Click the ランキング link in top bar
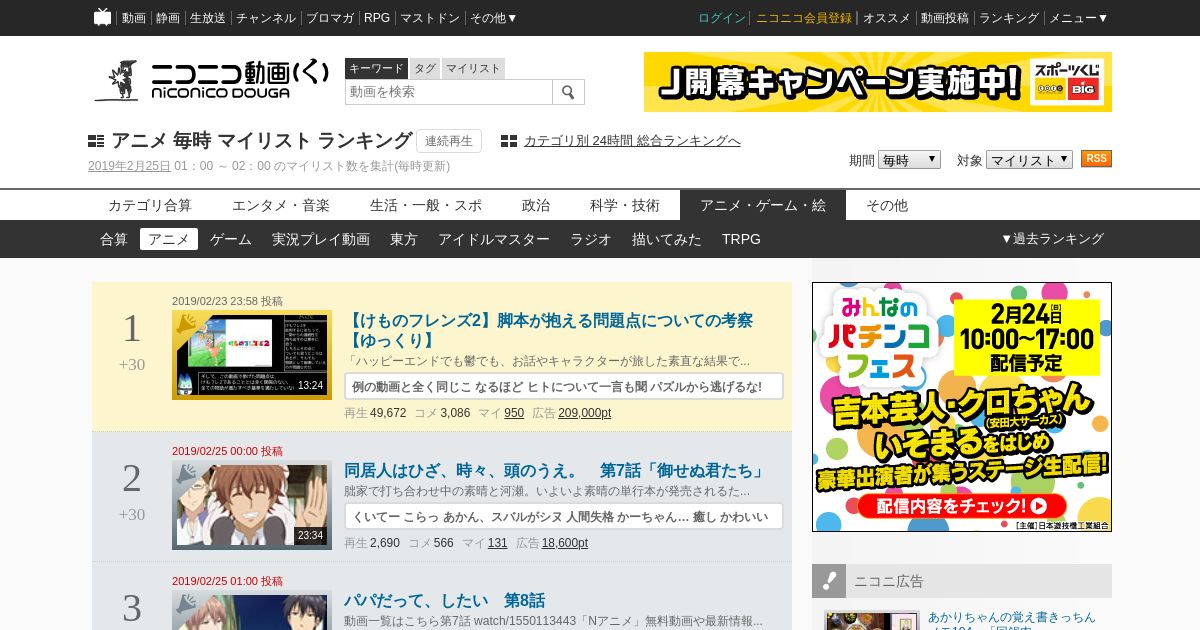 point(1009,18)
